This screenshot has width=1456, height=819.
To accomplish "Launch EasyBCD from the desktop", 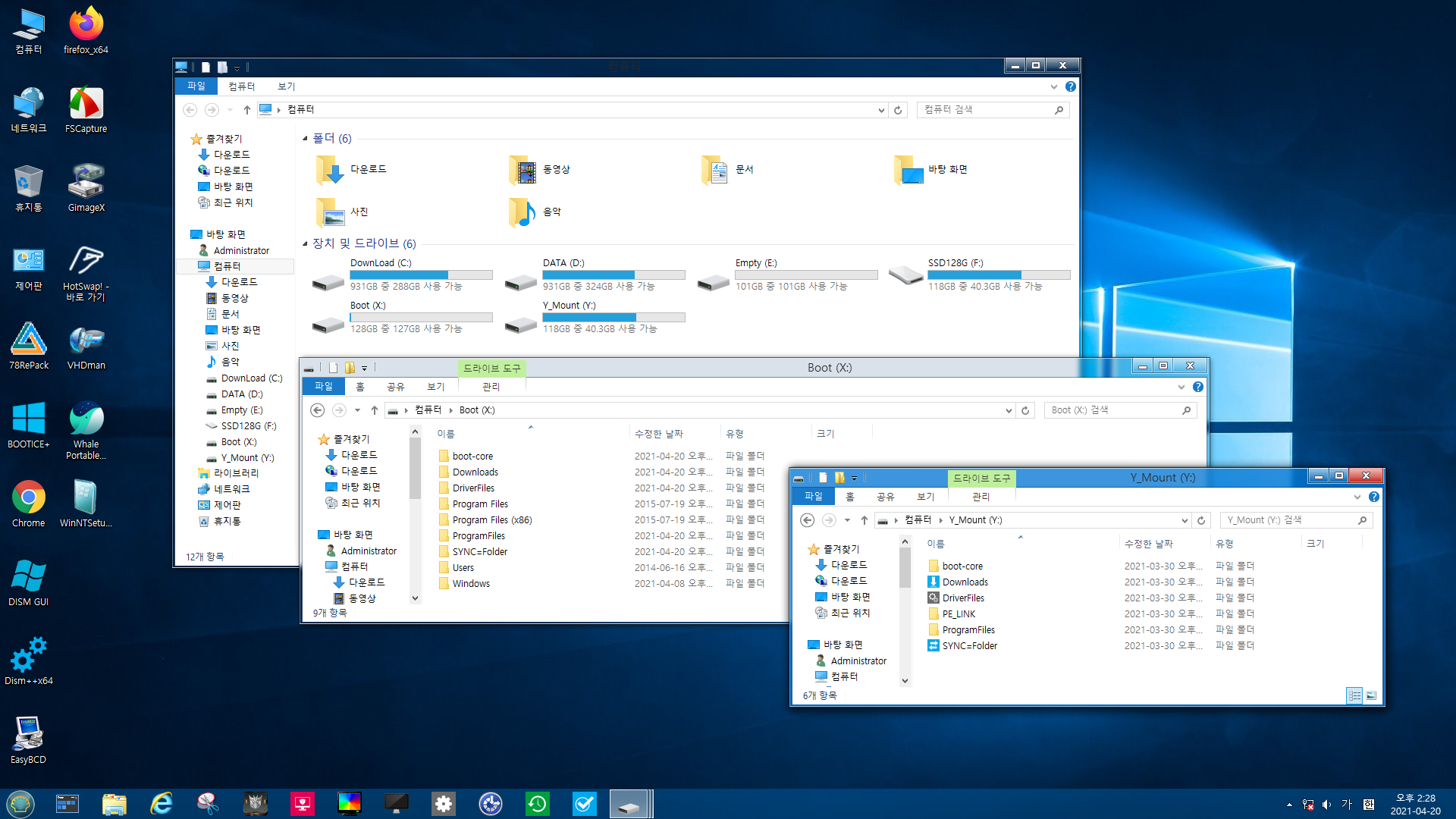I will point(29,740).
